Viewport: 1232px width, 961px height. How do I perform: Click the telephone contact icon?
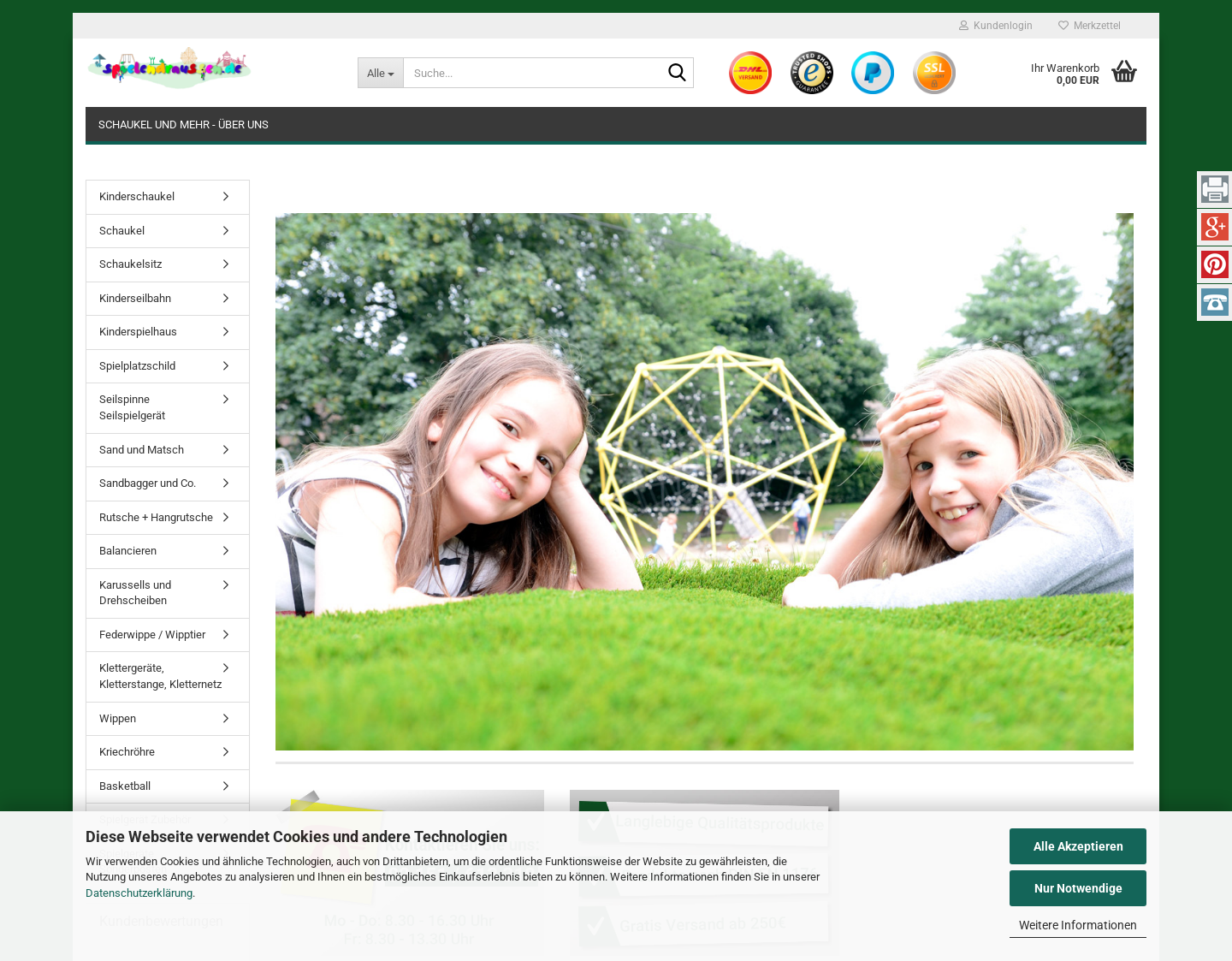click(x=1215, y=302)
